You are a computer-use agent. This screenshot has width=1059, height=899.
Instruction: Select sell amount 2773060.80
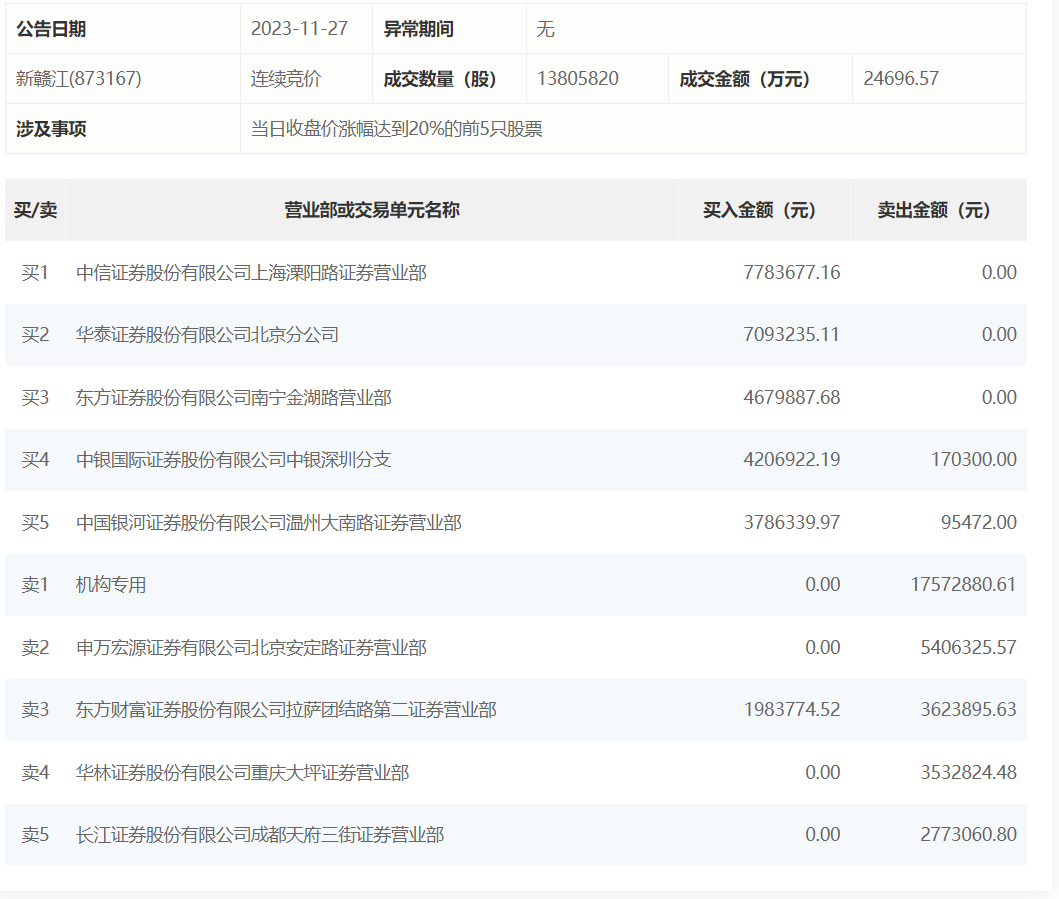coord(968,834)
